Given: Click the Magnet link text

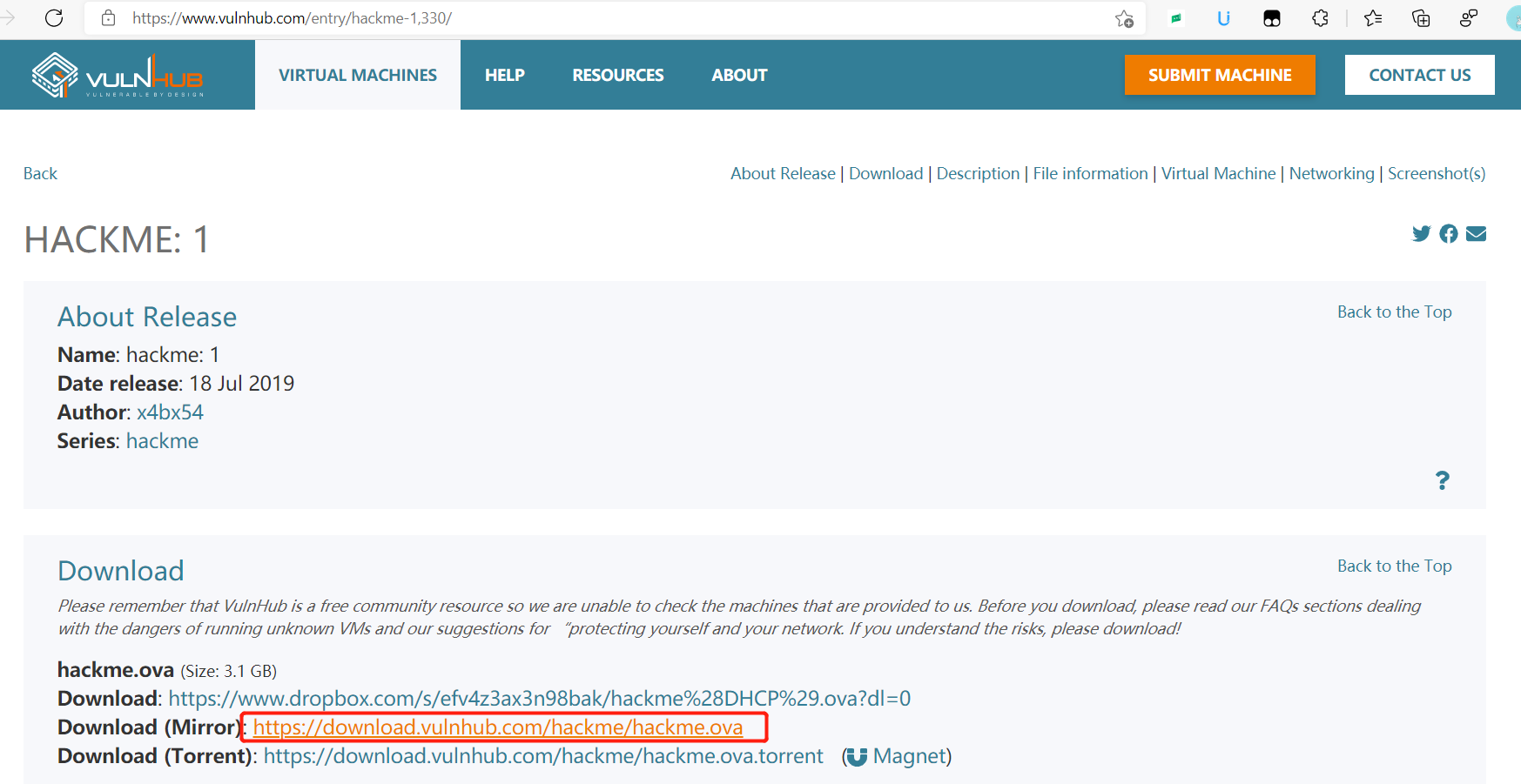Looking at the screenshot, I should tap(909, 755).
